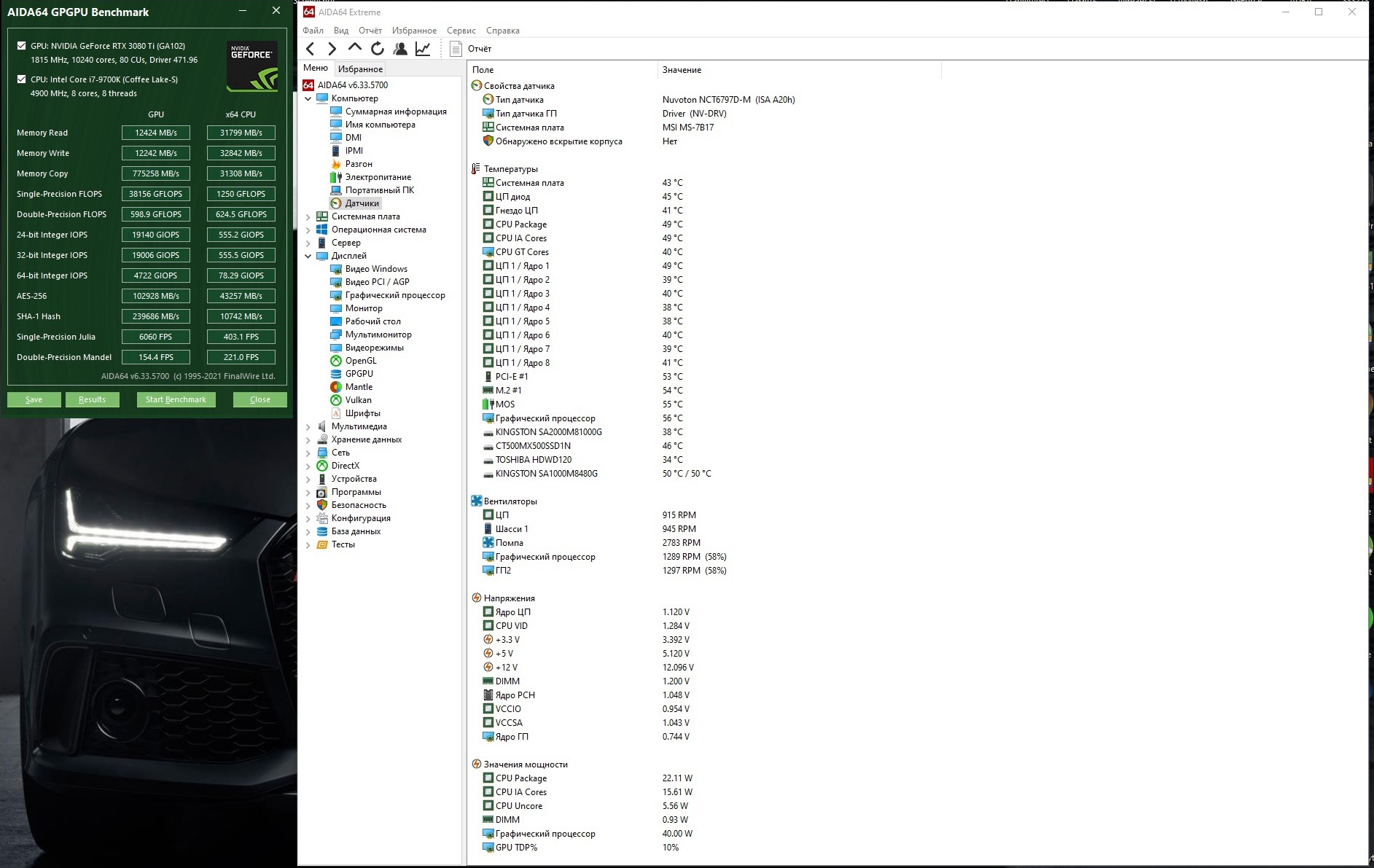The width and height of the screenshot is (1374, 868).
Task: Go forward with the toolbar right arrow
Action: tap(332, 49)
